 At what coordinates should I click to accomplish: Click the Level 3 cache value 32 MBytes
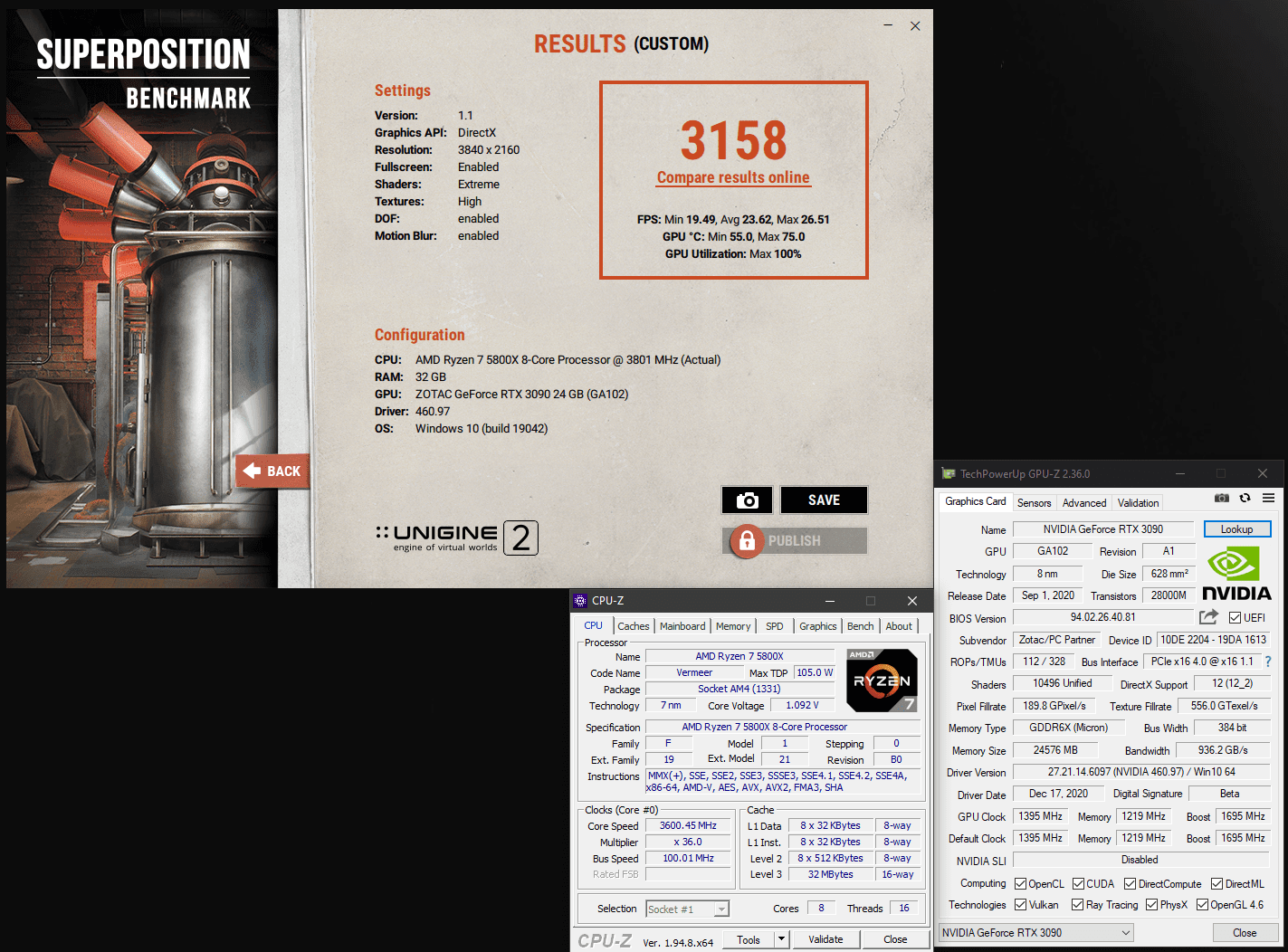point(831,874)
